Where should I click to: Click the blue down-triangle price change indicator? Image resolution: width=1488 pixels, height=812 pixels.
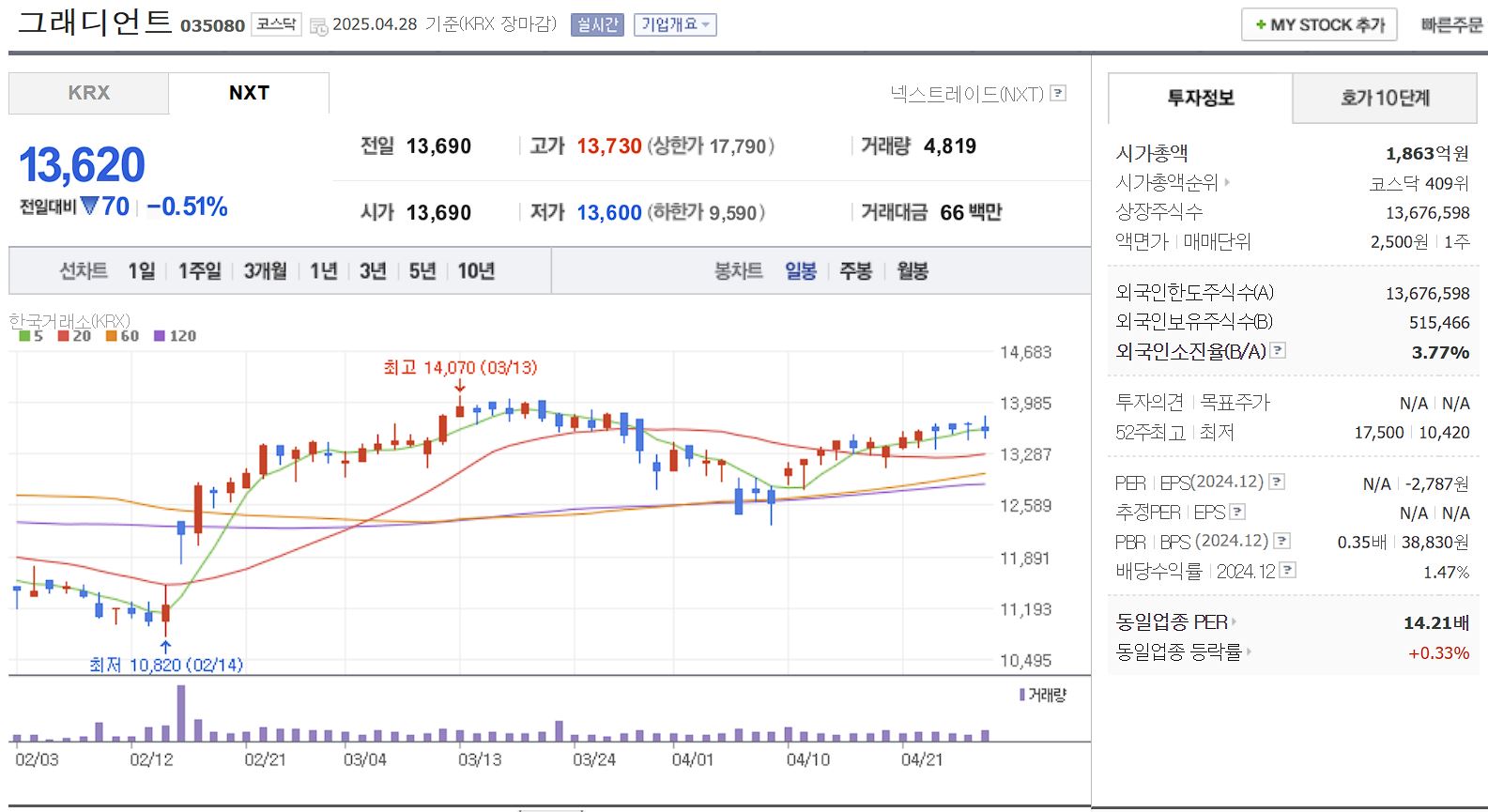click(x=90, y=205)
